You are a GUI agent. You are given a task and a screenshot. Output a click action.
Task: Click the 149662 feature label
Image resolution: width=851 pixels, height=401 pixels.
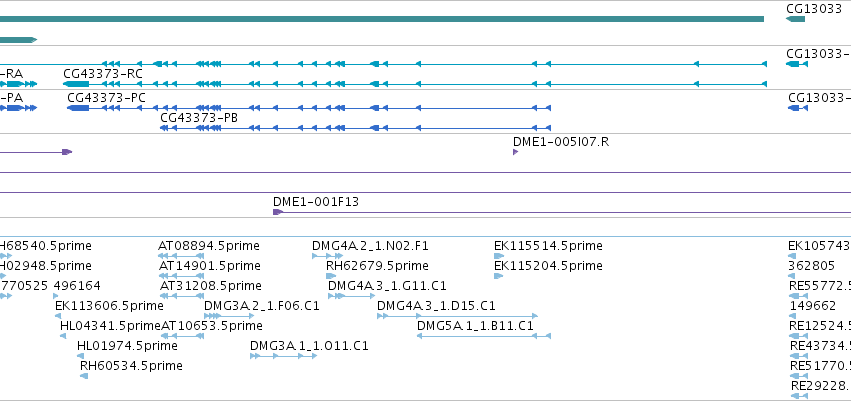pyautogui.click(x=812, y=305)
